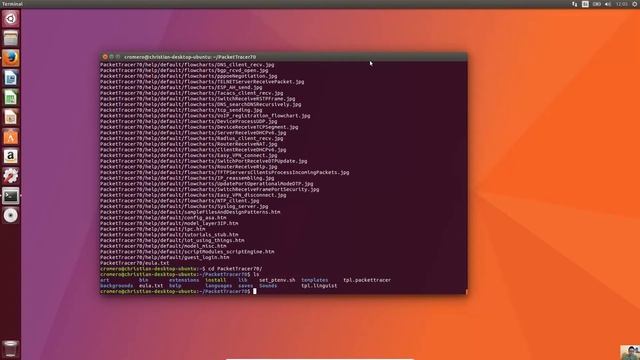Click the sampleFilesAndDesignPatterns.htm output line

pos(190,212)
